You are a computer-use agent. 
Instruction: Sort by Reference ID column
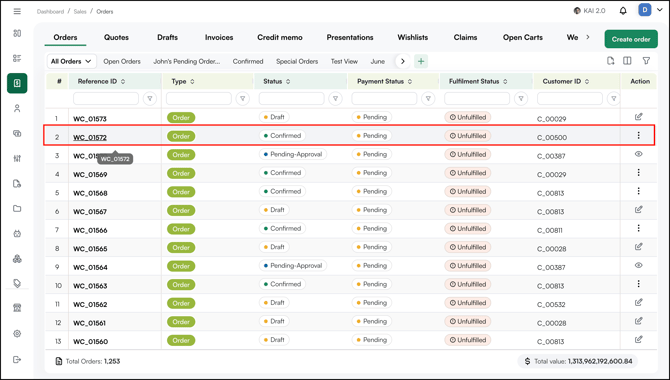(123, 81)
